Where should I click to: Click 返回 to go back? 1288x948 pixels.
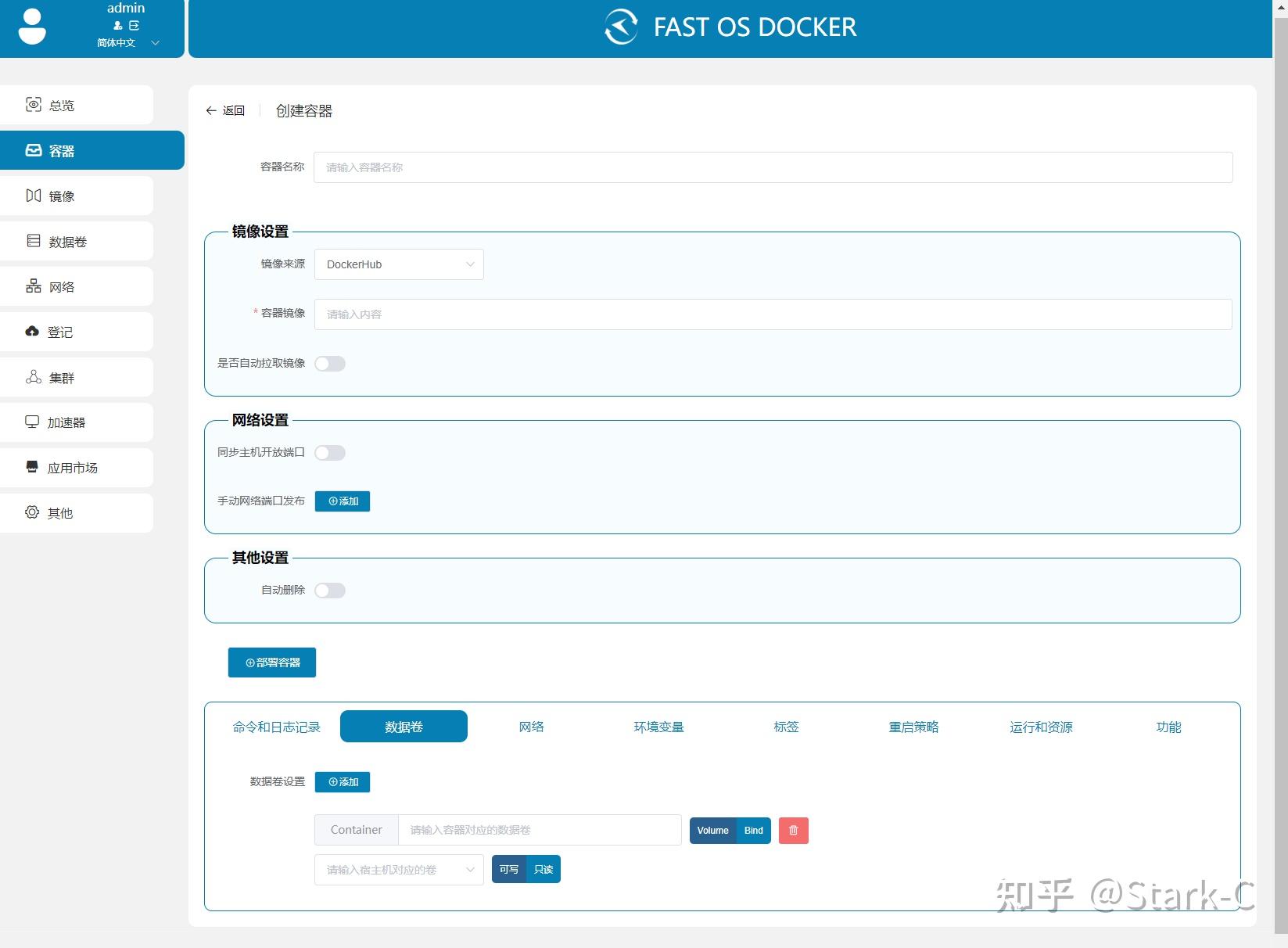tap(225, 110)
